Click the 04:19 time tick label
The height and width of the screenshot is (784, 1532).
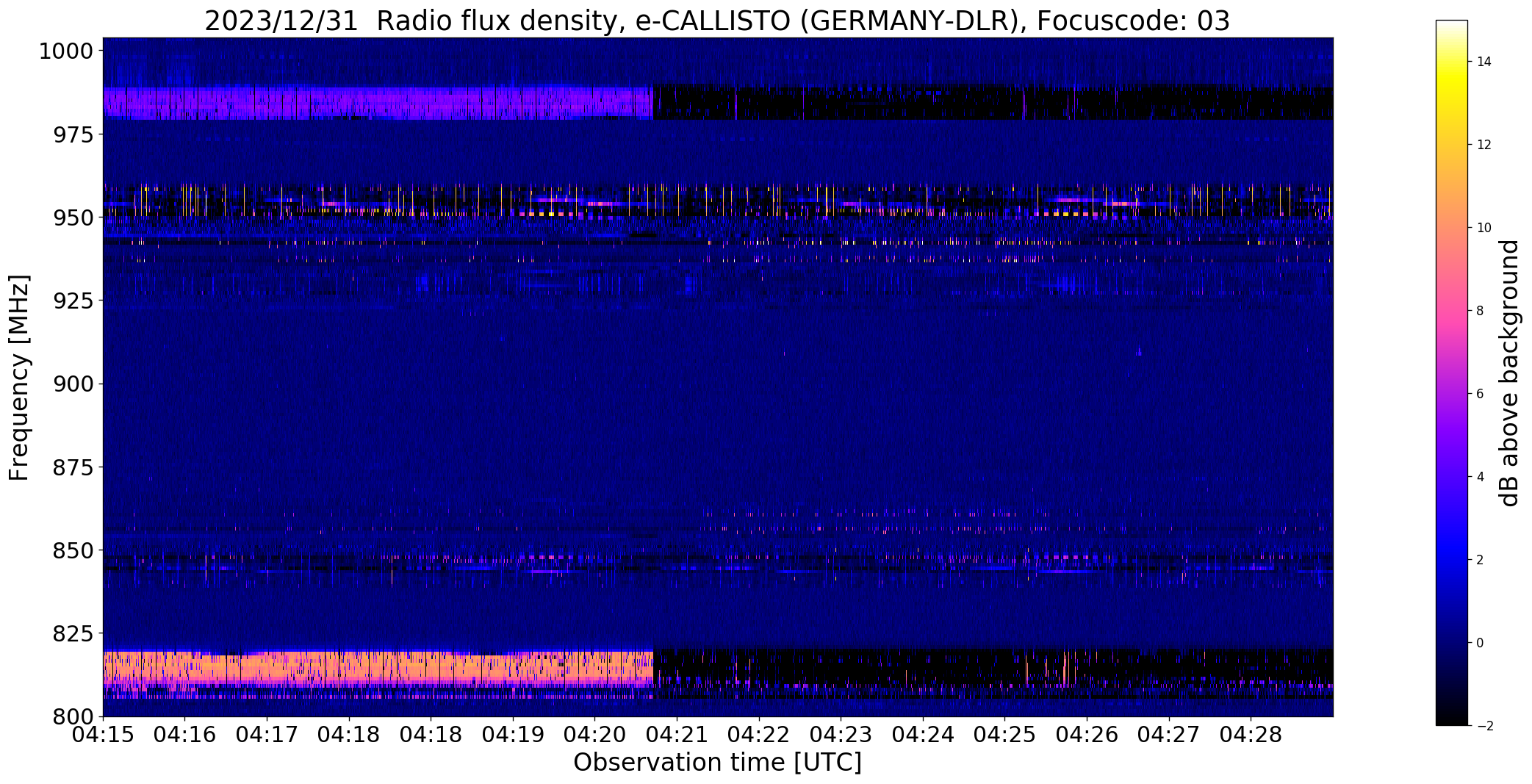click(x=513, y=735)
